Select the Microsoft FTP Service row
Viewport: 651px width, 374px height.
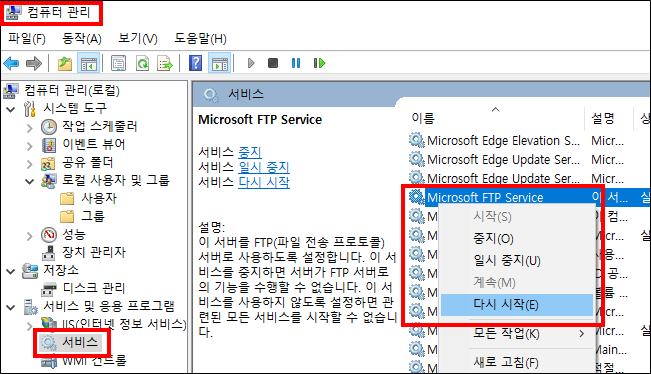[485, 198]
